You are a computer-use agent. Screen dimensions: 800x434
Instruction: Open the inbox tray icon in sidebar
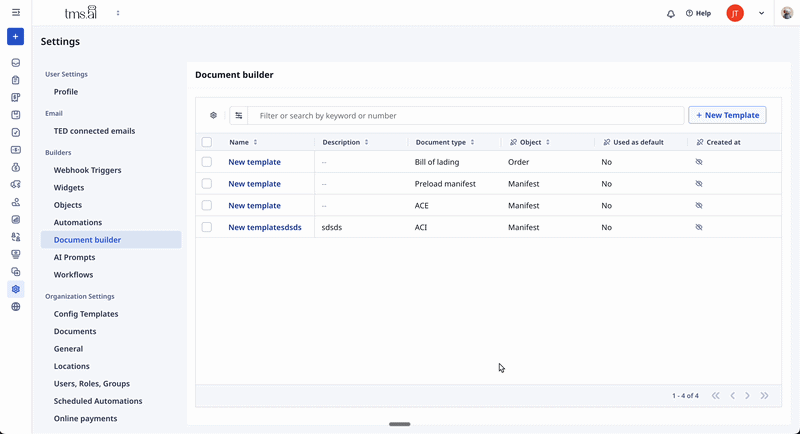coord(16,63)
